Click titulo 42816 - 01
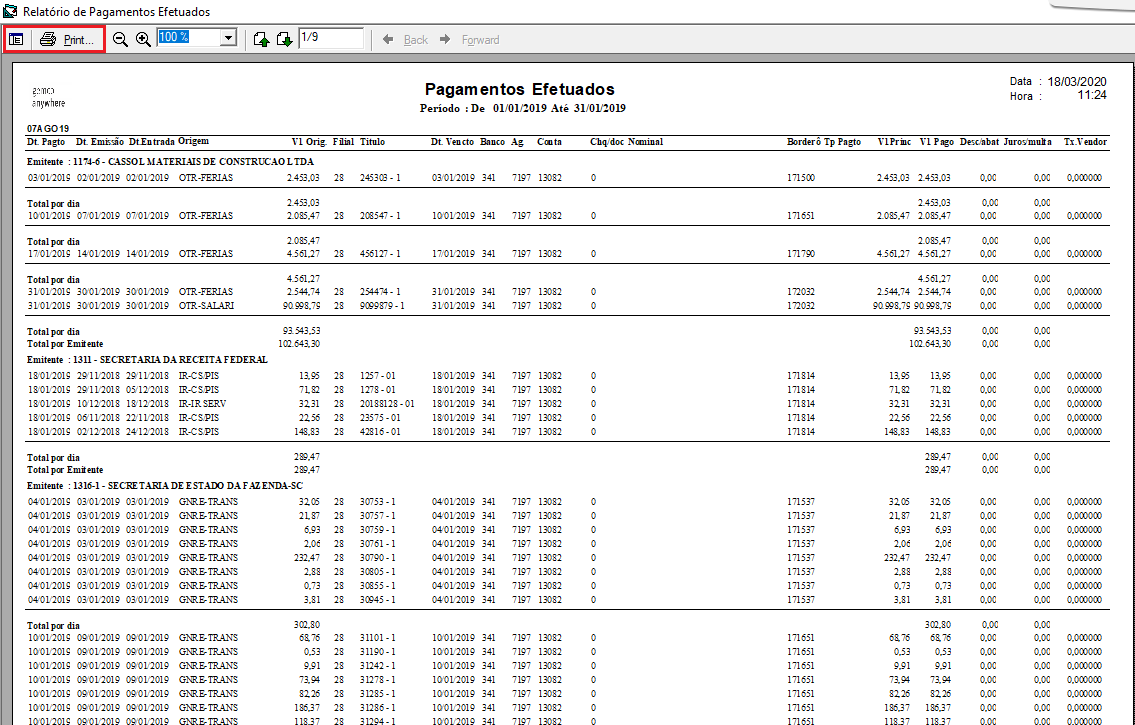 (x=380, y=432)
